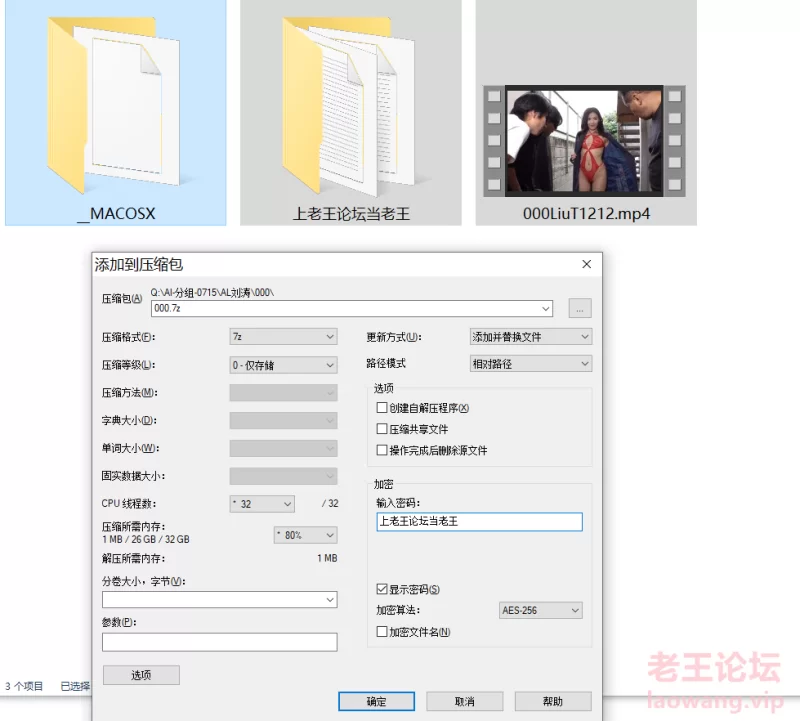Click the 上老王论坛当老王 folder name label
The height and width of the screenshot is (721, 800).
[x=351, y=213]
